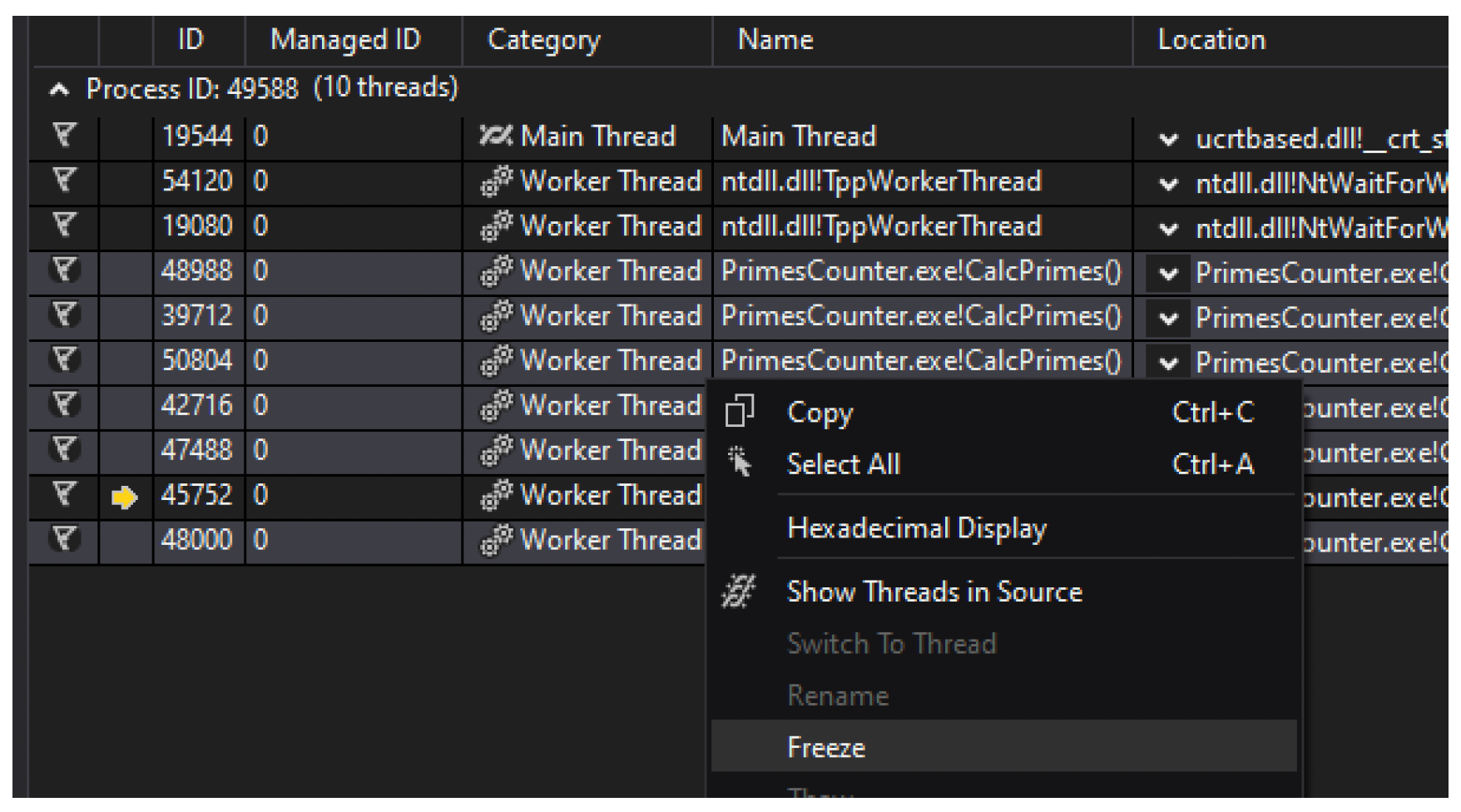Toggle the flag for thread 45752
Viewport: 1461px width, 812px height.
tap(64, 495)
